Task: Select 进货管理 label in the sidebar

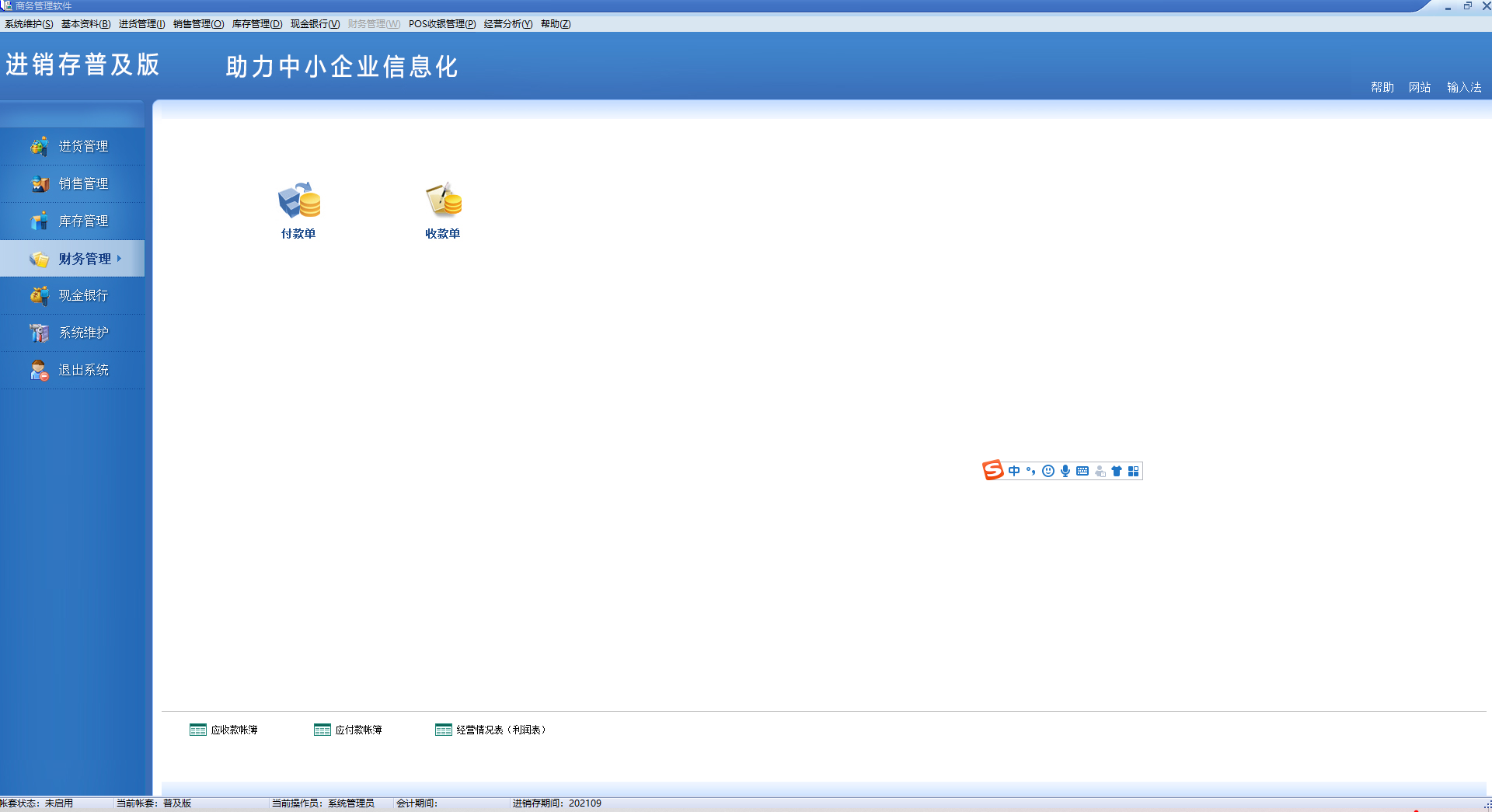Action: pyautogui.click(x=83, y=146)
